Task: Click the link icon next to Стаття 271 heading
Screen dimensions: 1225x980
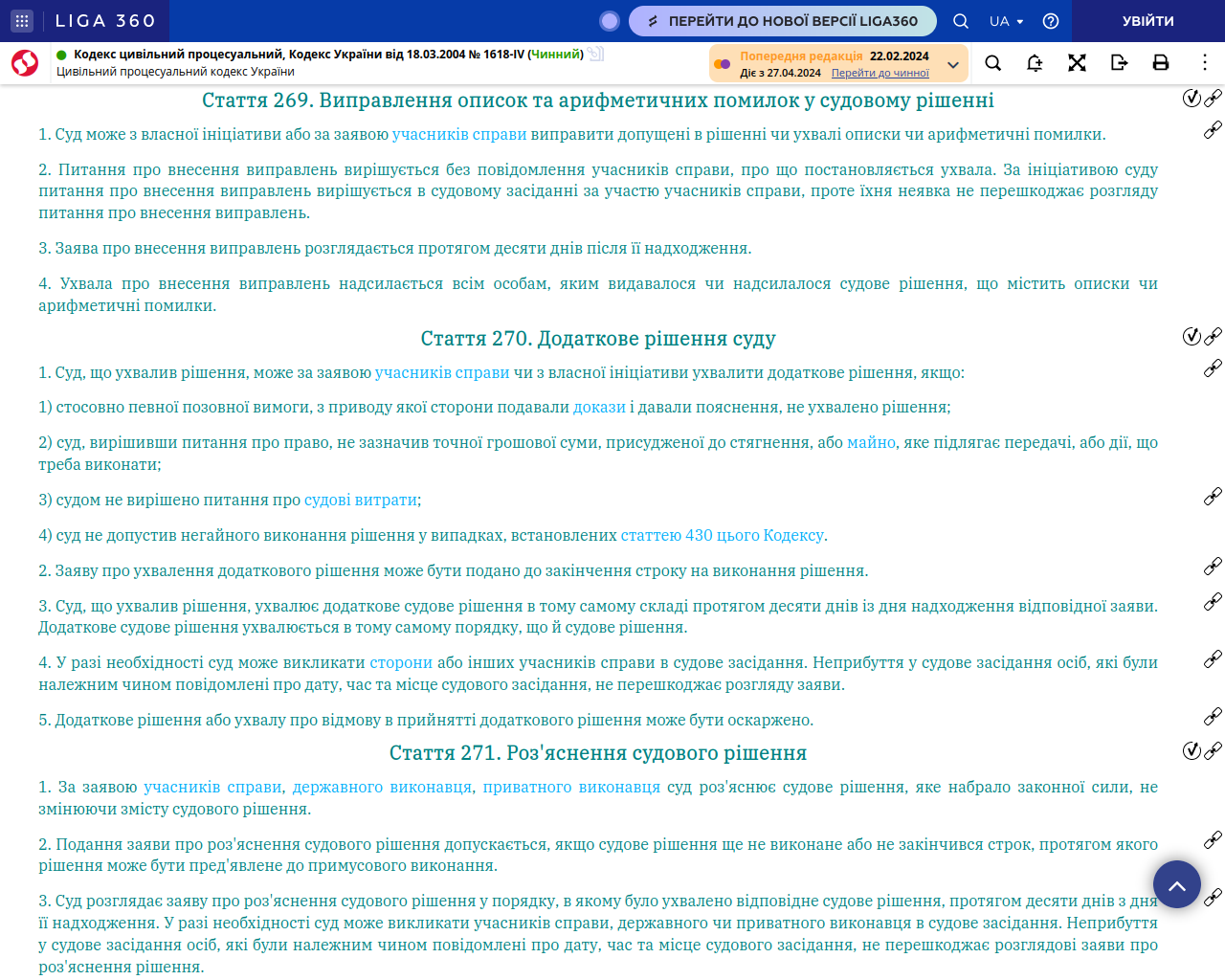Action: [x=1213, y=750]
